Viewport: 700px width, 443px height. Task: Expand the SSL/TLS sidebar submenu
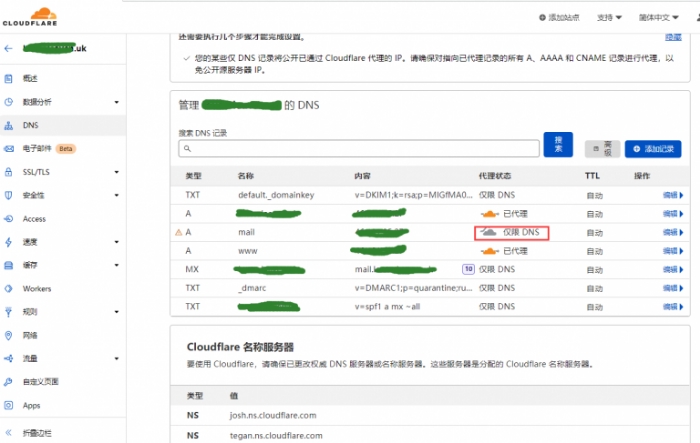point(116,172)
